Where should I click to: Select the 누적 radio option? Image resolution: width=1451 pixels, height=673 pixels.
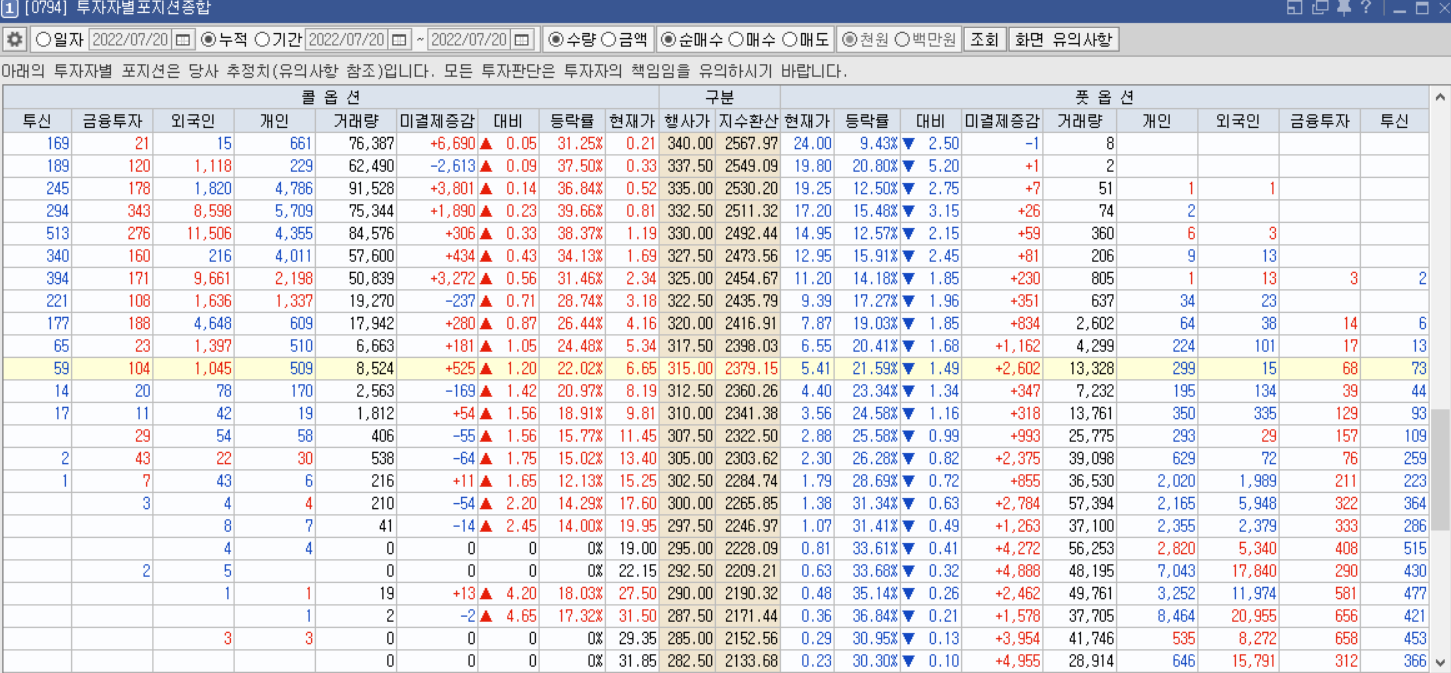[x=224, y=40]
